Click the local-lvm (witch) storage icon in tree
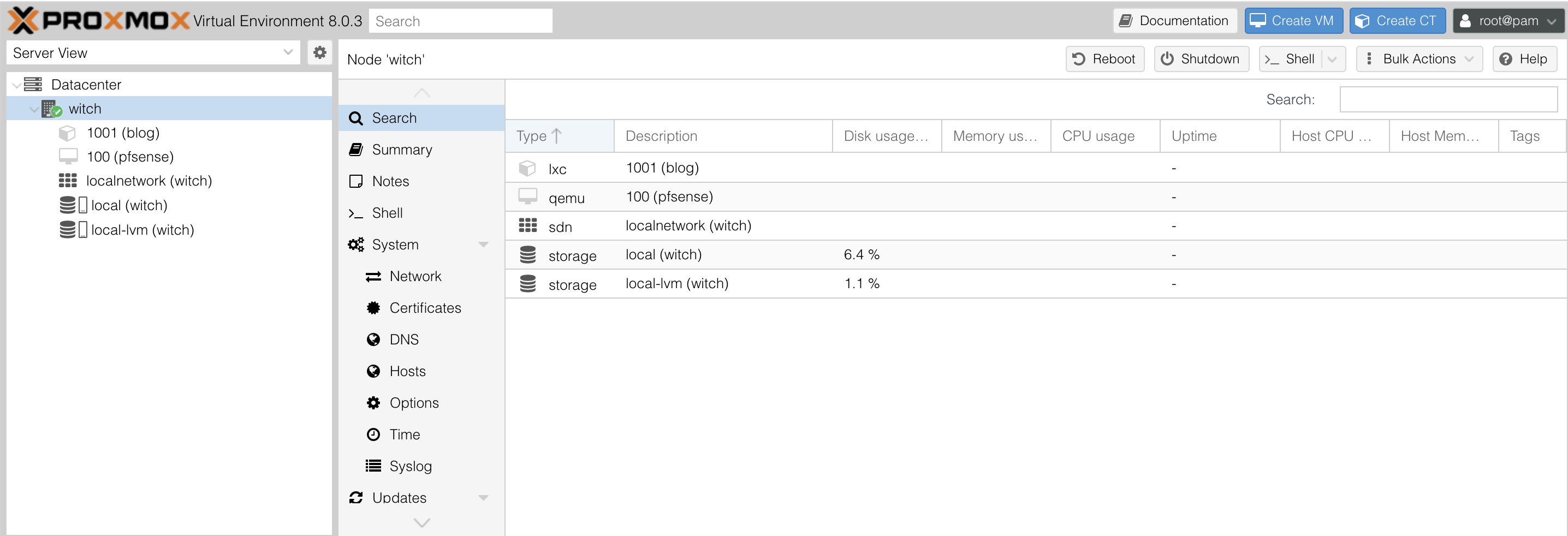1568x536 pixels. (x=68, y=230)
